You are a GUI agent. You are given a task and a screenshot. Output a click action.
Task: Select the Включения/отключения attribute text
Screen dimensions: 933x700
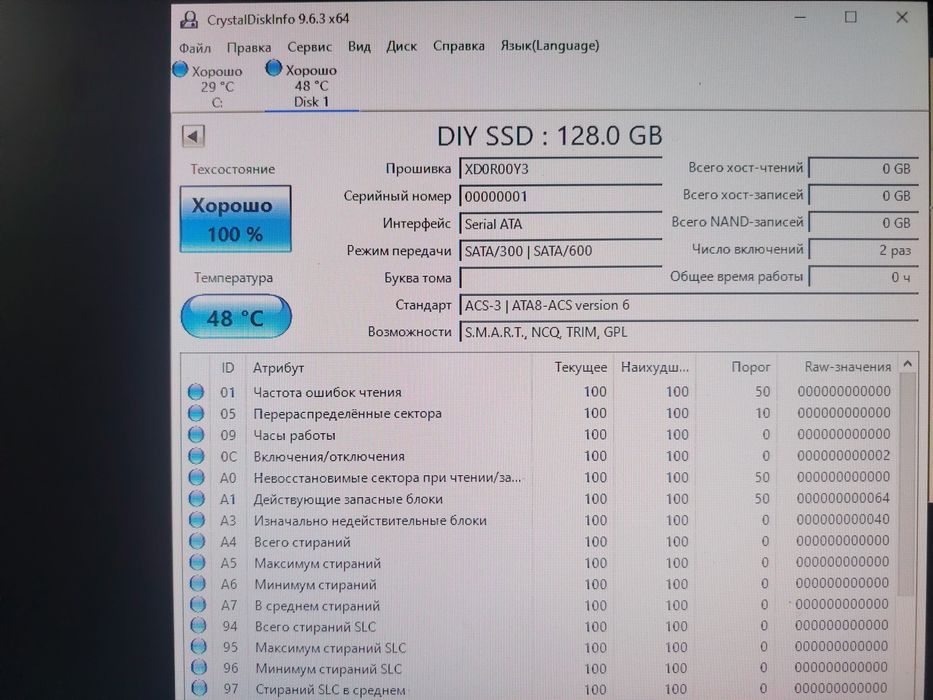pyautogui.click(x=329, y=457)
